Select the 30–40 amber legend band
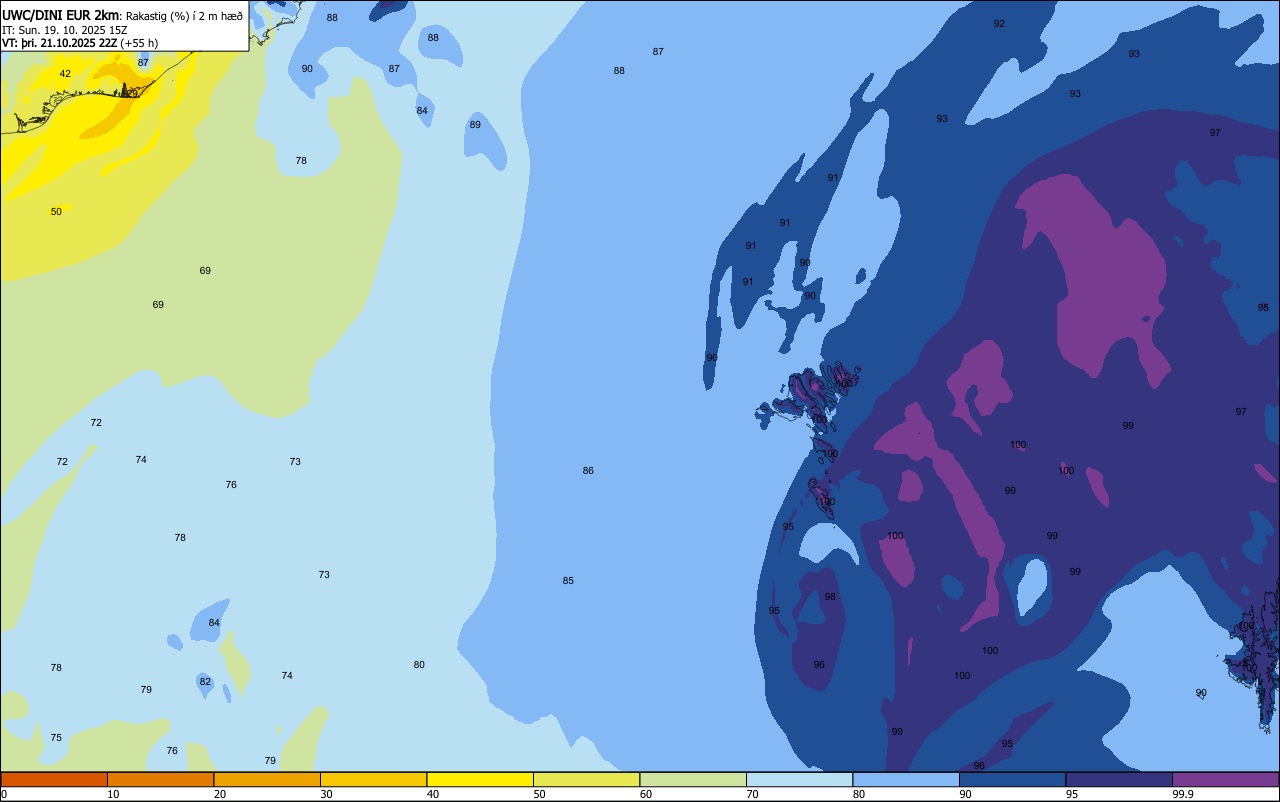1280x802 pixels. (373, 779)
